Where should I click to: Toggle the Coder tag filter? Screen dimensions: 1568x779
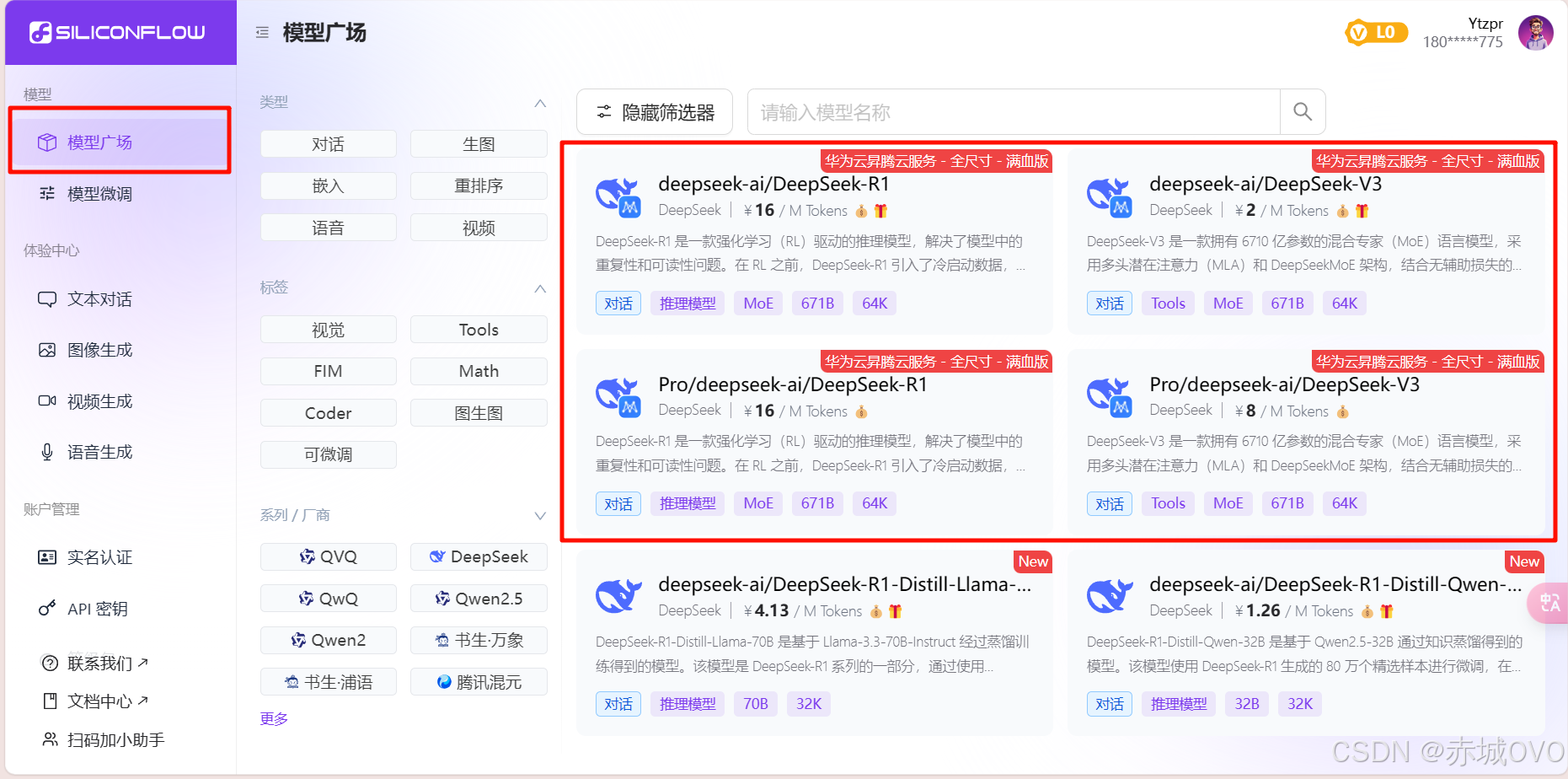328,413
